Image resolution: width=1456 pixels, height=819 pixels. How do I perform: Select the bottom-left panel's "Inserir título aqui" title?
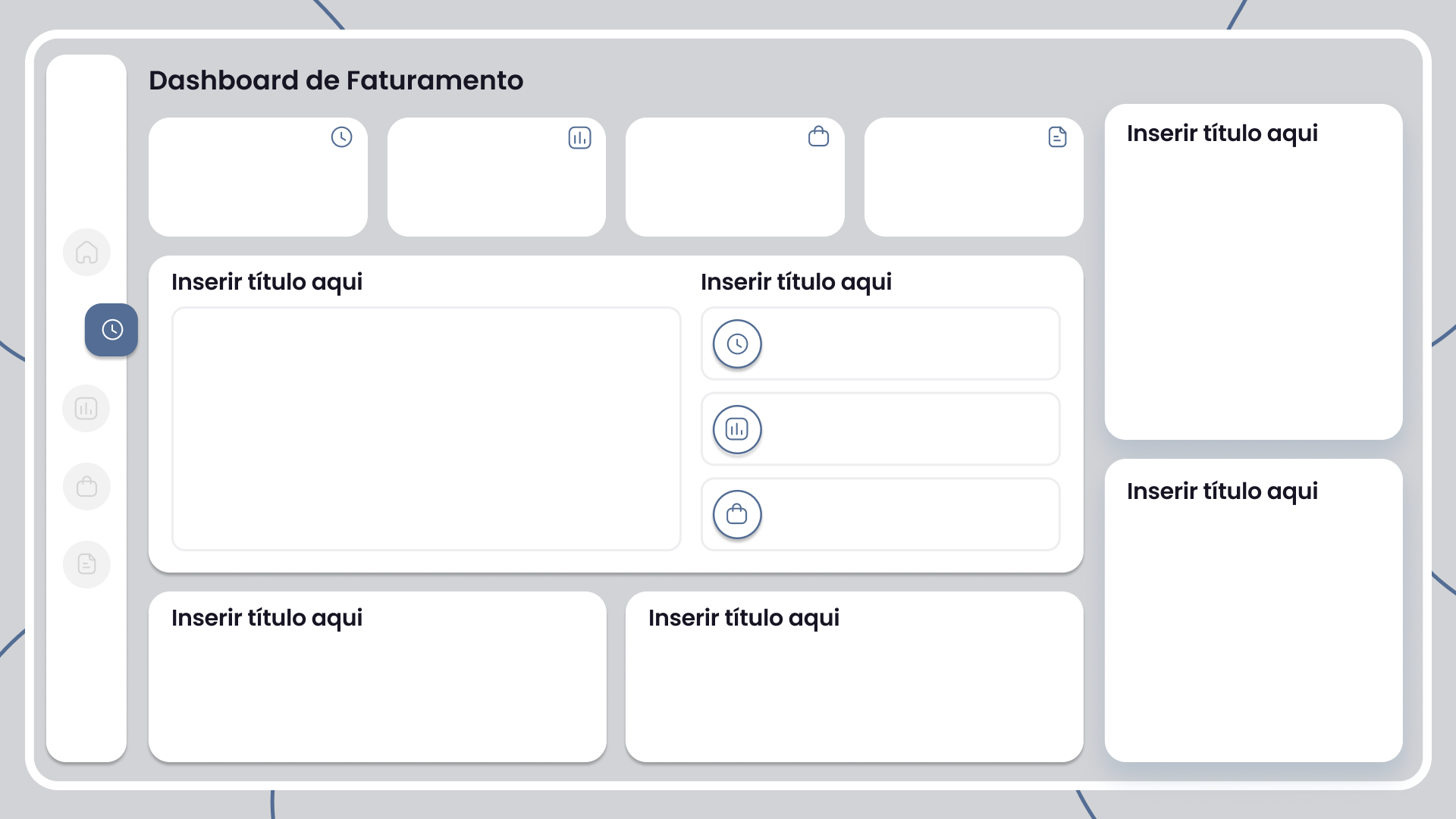[x=266, y=618]
